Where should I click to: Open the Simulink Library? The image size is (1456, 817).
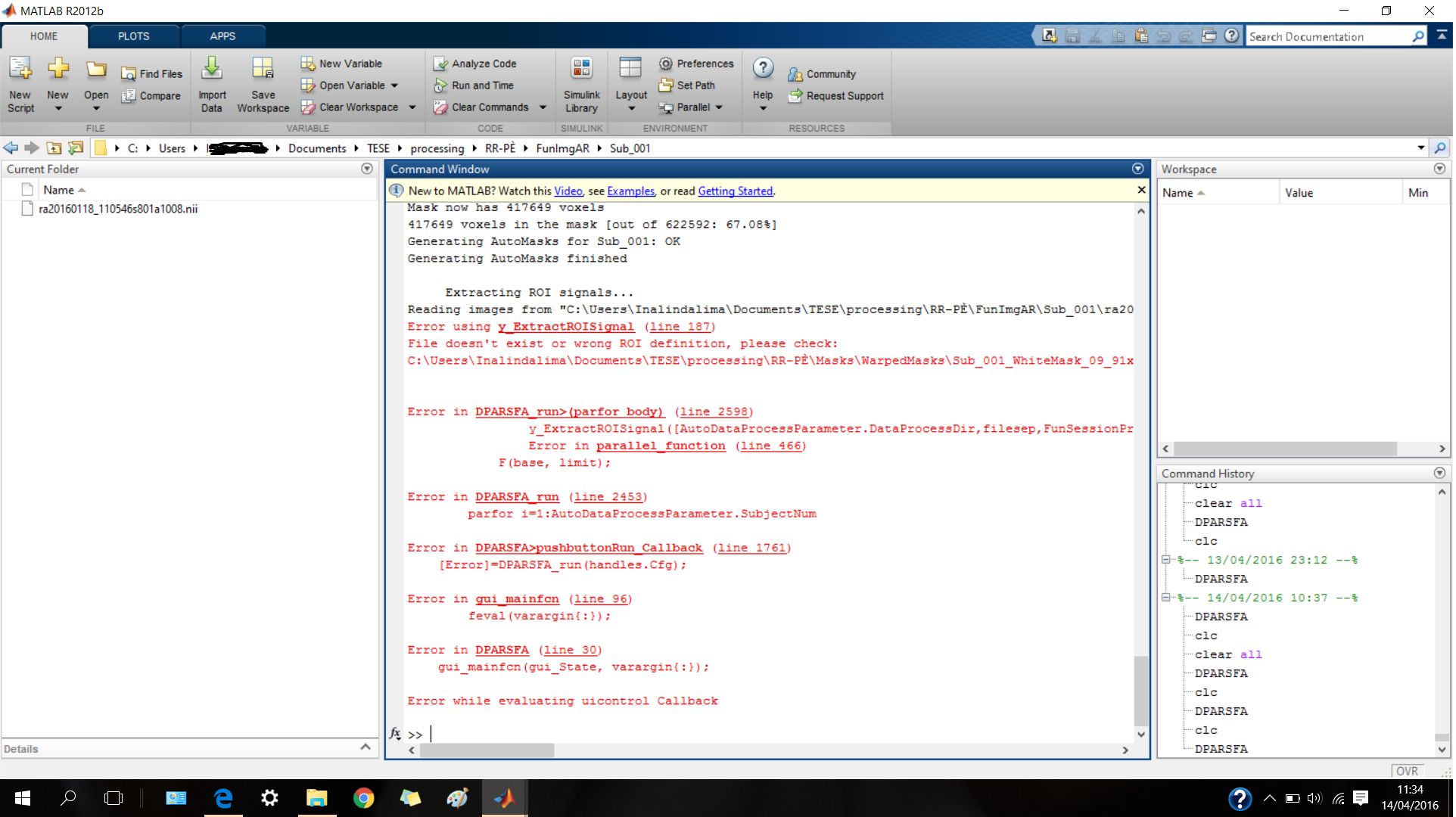click(x=581, y=85)
